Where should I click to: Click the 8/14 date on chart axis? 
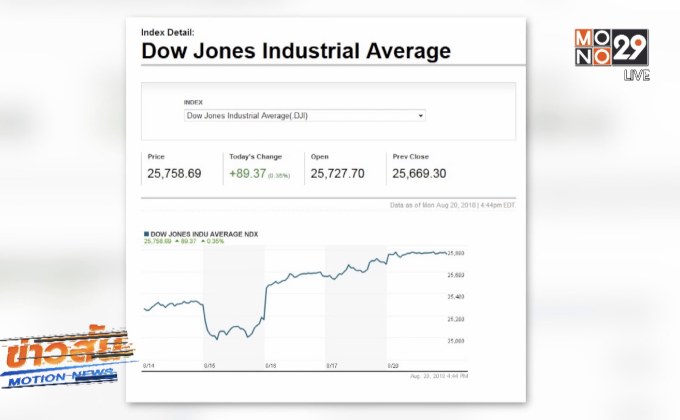click(149, 365)
